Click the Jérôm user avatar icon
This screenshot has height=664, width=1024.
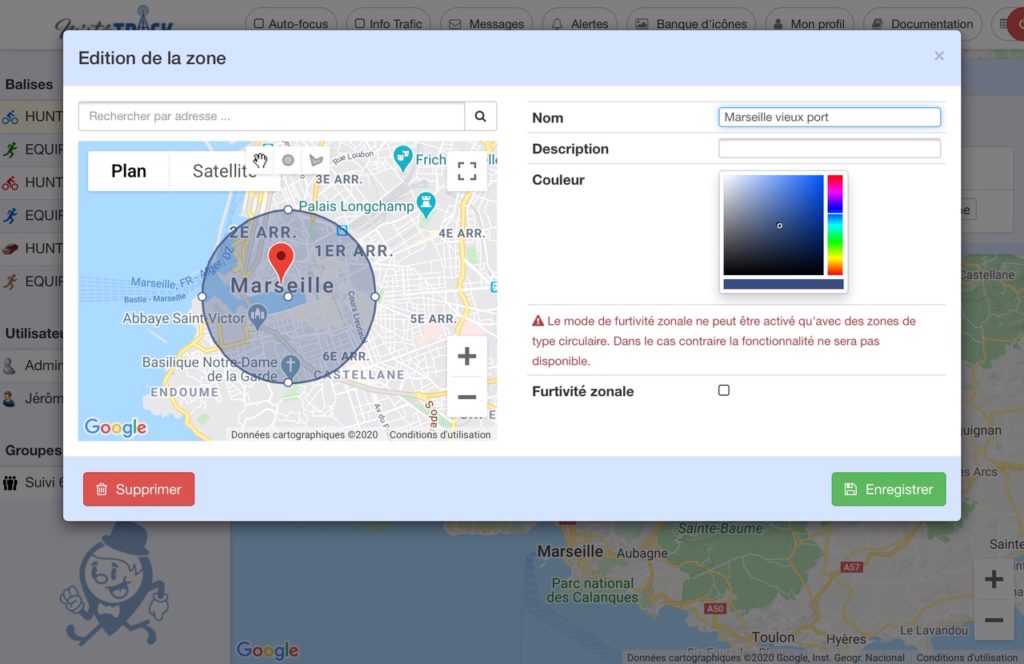[10, 398]
